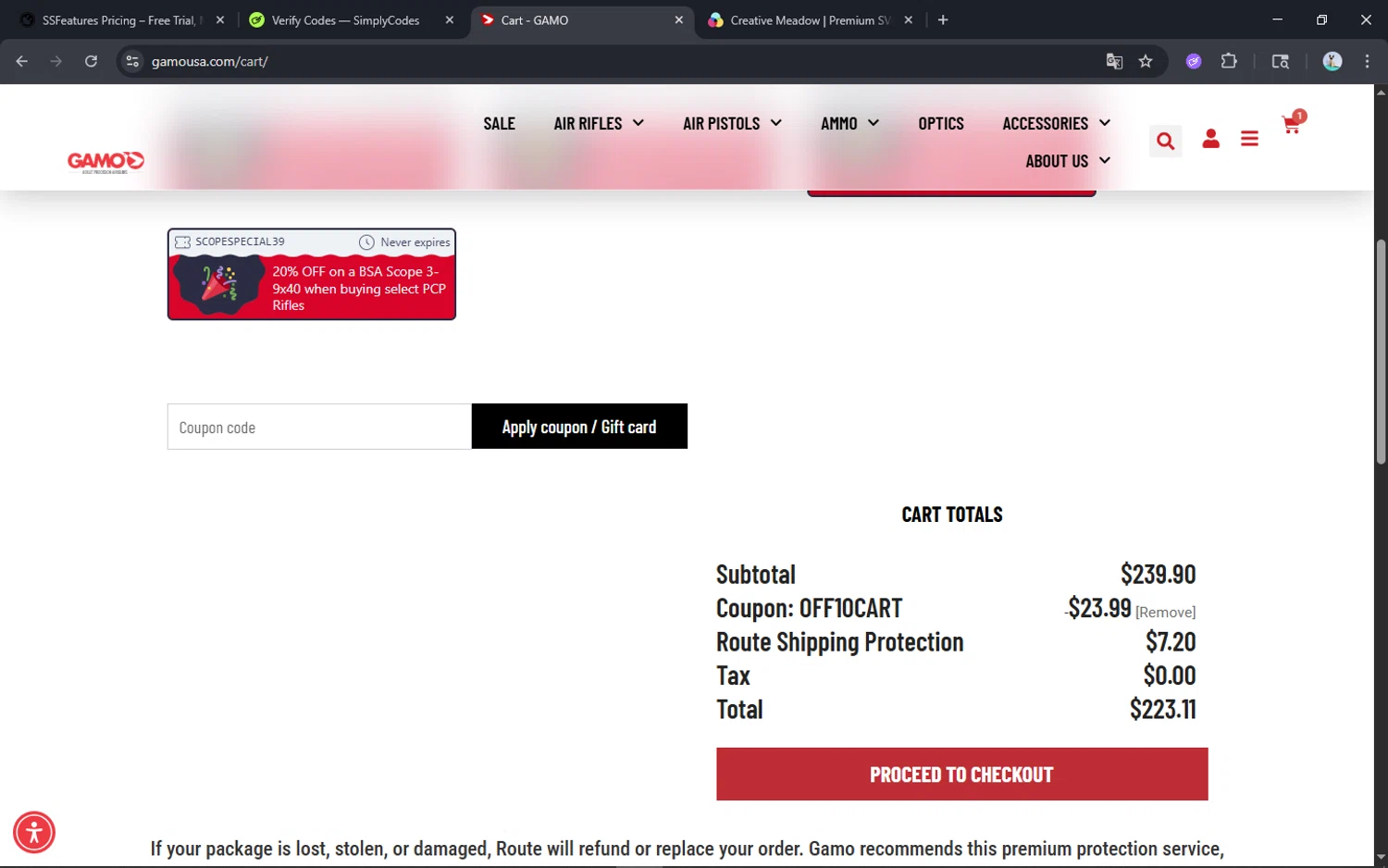The width and height of the screenshot is (1388, 868).
Task: Close the SSFeatures Pricing tab
Action: [x=220, y=19]
